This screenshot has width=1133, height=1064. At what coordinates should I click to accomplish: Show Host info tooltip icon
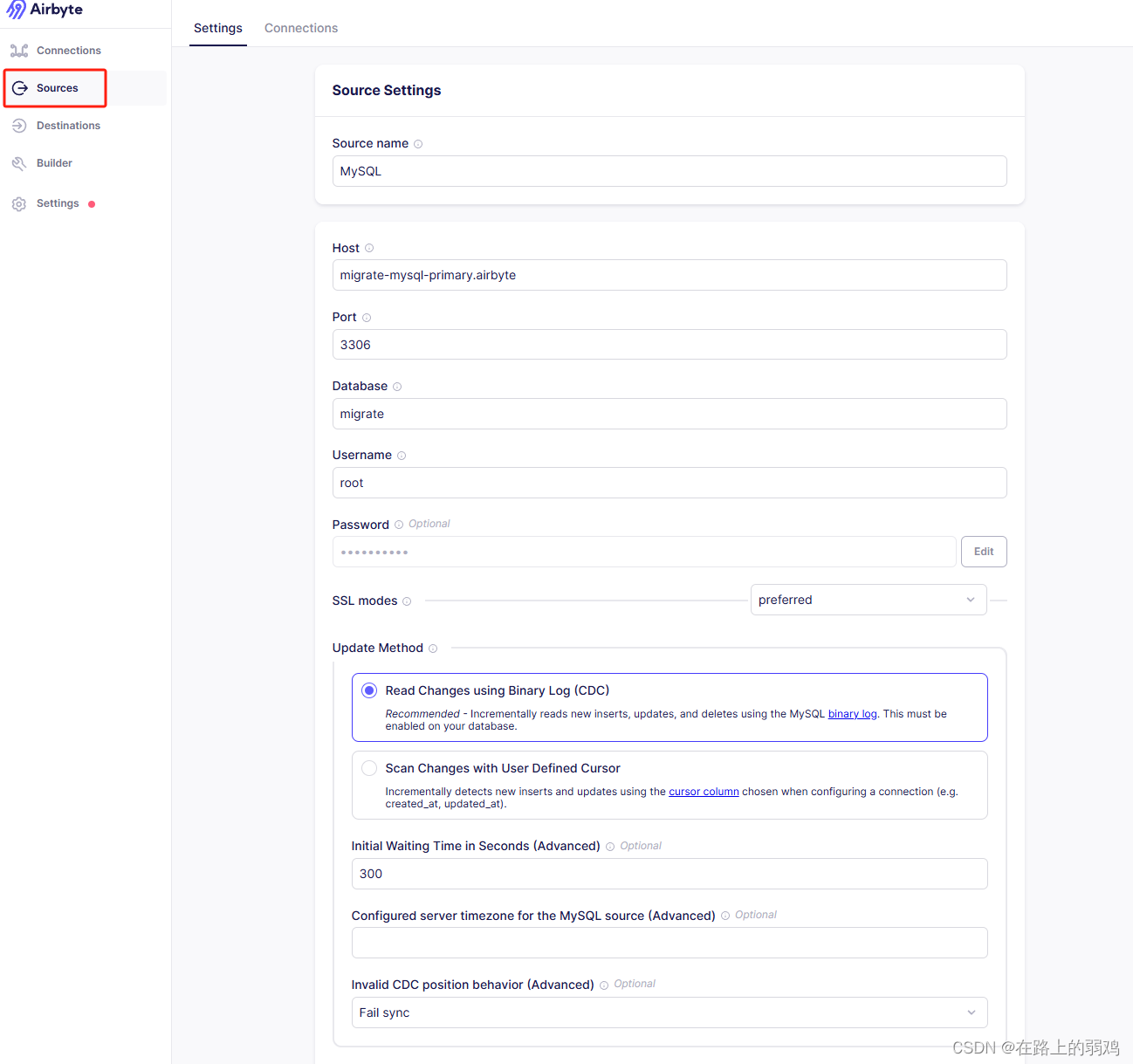(369, 248)
